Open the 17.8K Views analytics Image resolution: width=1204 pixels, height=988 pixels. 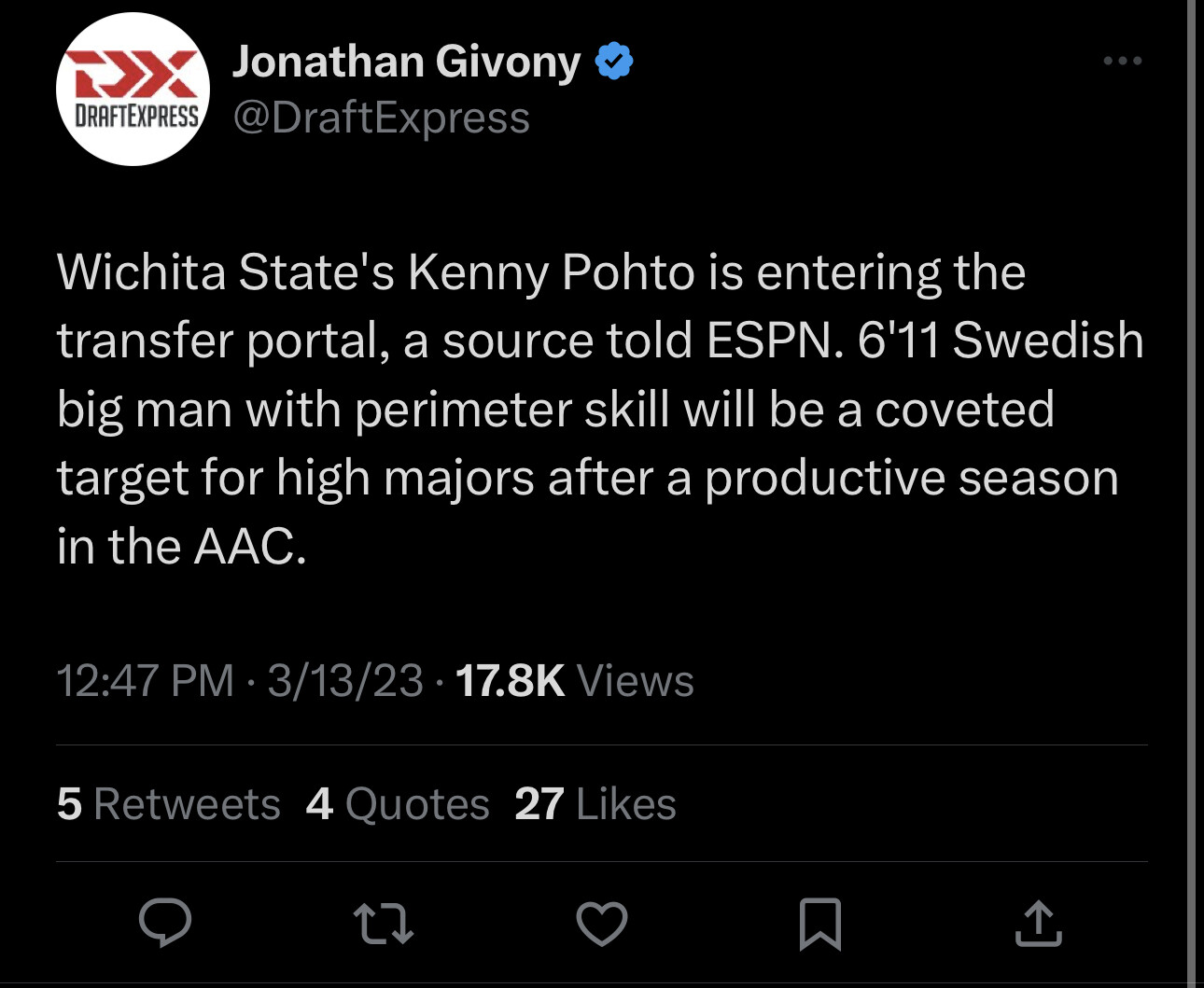[x=575, y=680]
